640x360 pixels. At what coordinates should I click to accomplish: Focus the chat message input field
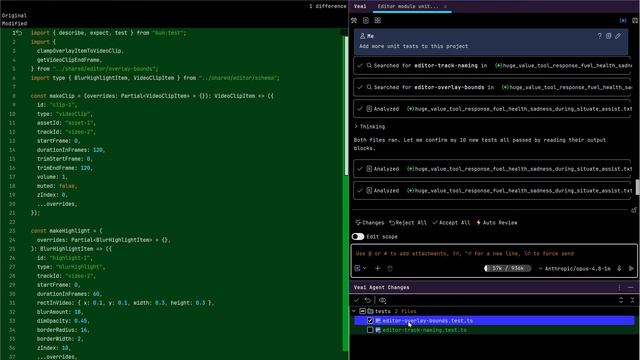[x=494, y=253]
